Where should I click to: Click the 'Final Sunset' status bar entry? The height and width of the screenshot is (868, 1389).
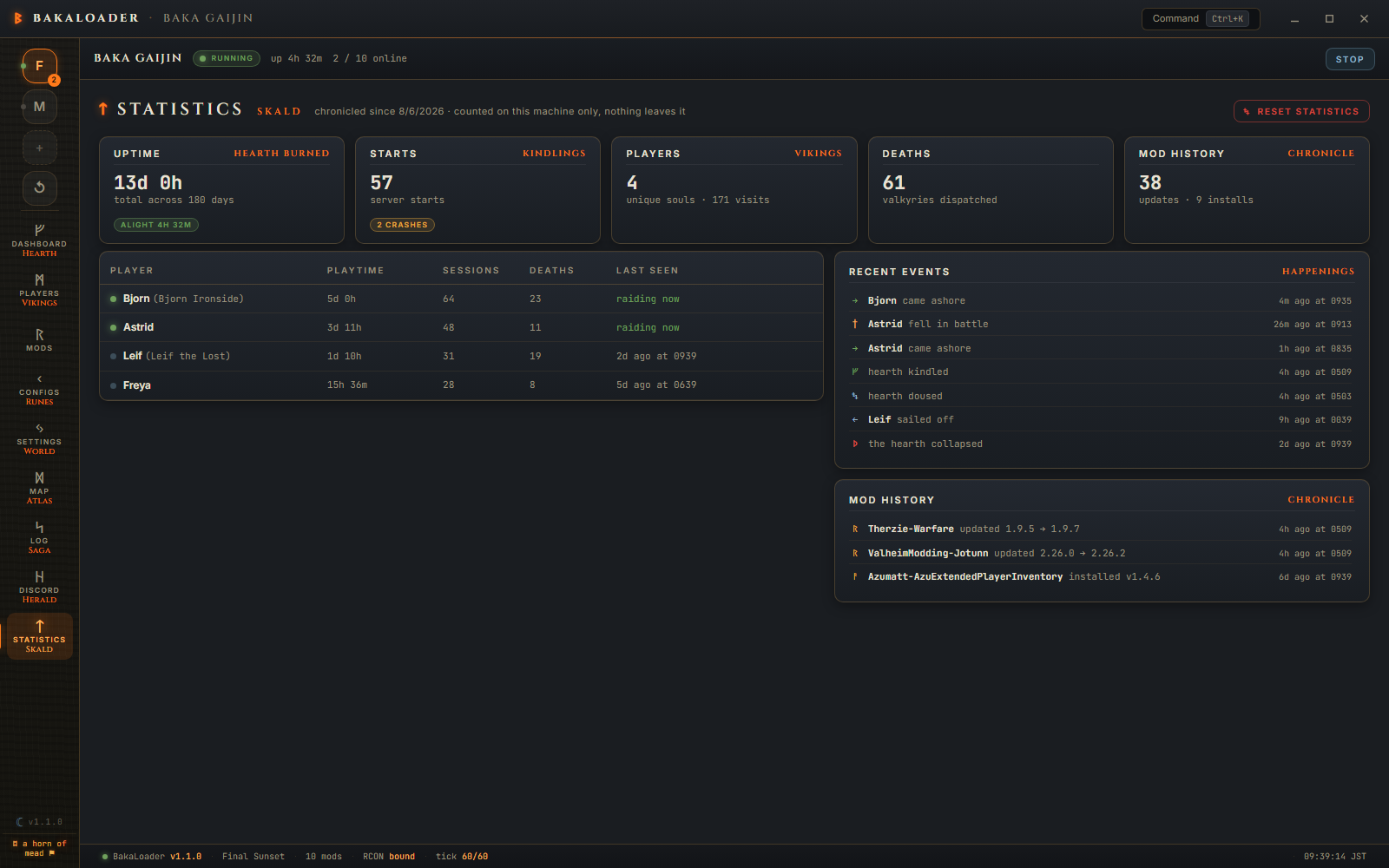click(x=253, y=857)
